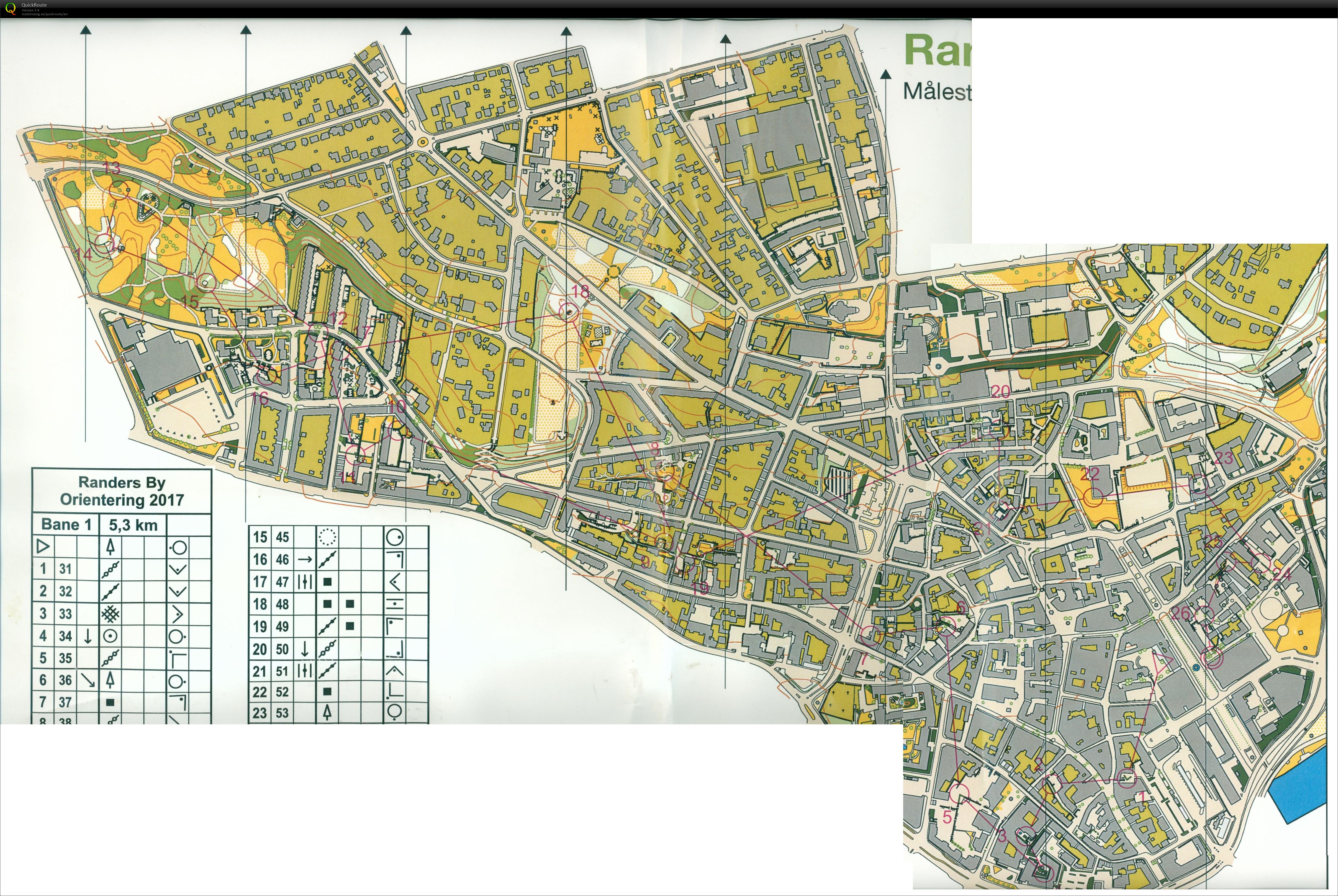Click the '5,3 km' course length cell

coord(133,525)
